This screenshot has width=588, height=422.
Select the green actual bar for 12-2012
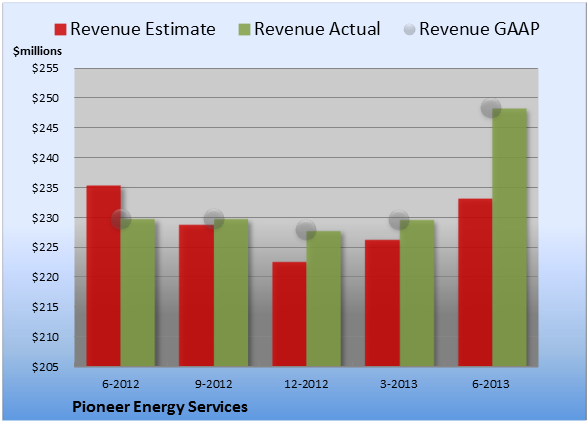324,299
